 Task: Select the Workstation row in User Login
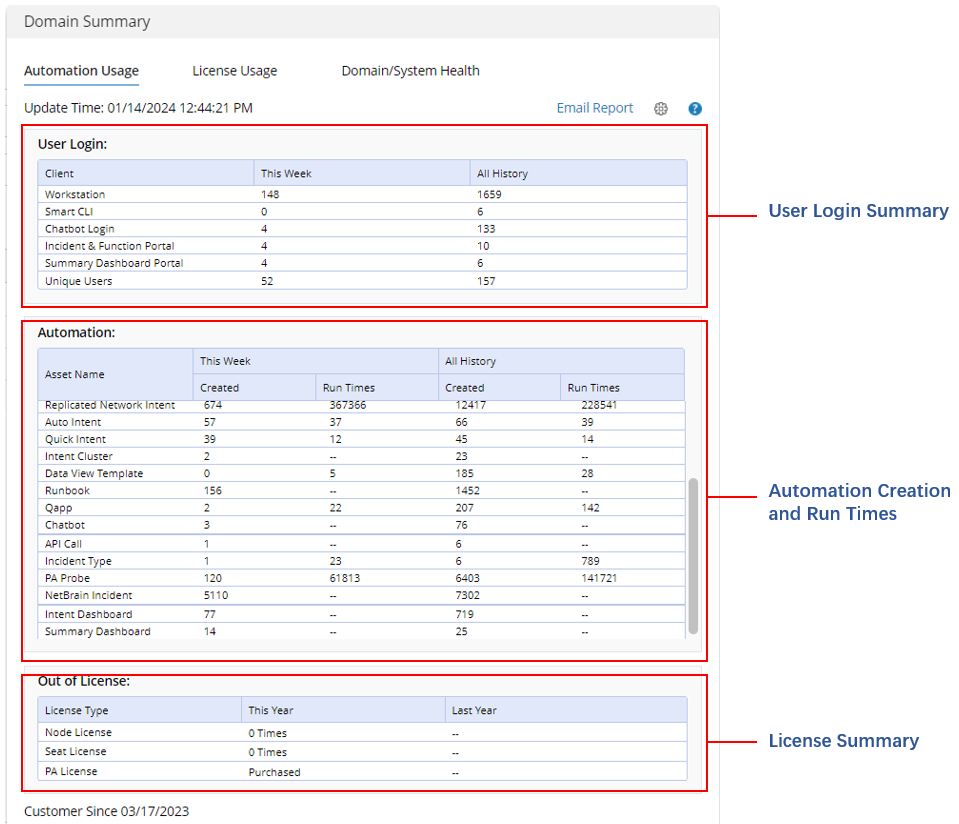click(75, 195)
